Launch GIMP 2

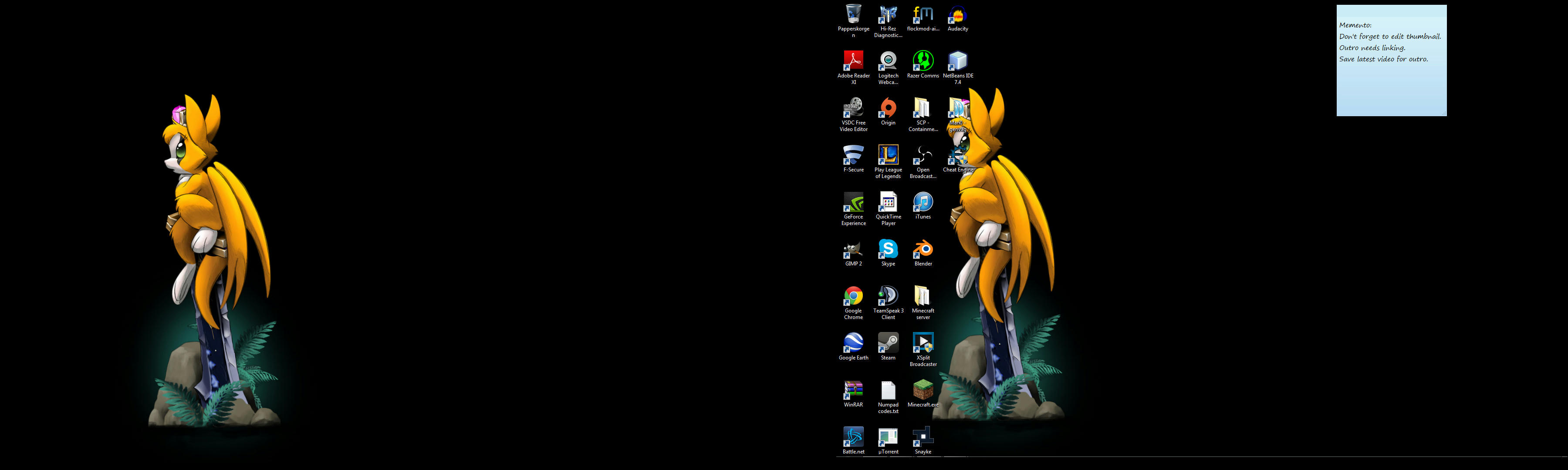coord(853,252)
